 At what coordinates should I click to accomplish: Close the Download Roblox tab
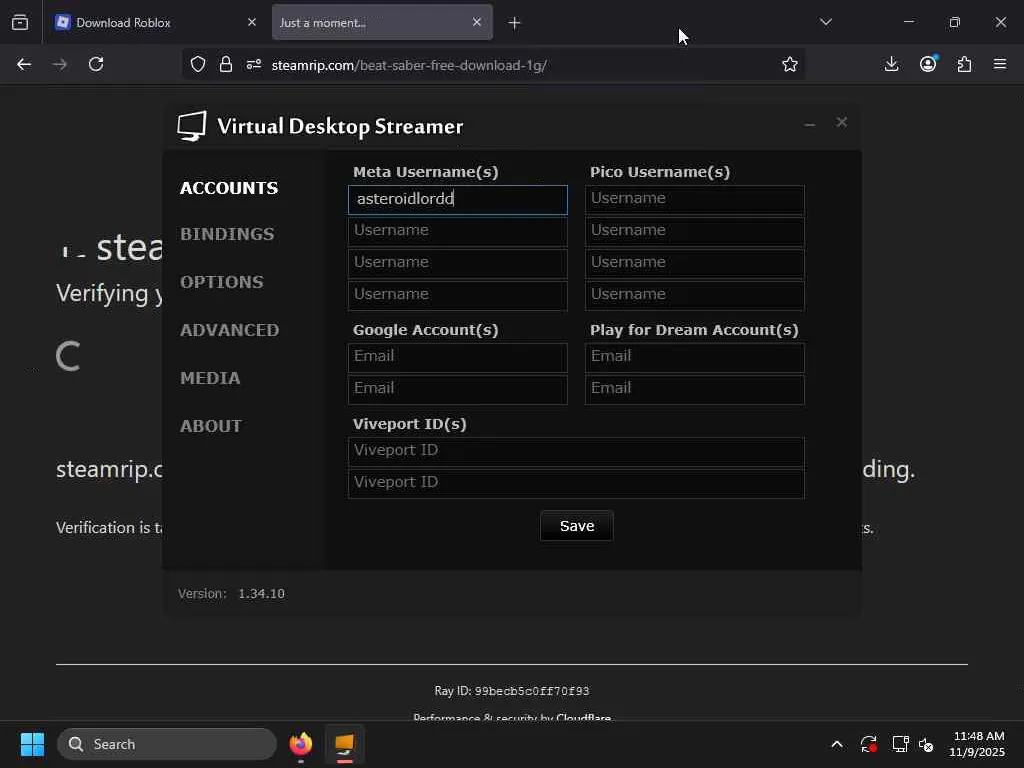(252, 22)
